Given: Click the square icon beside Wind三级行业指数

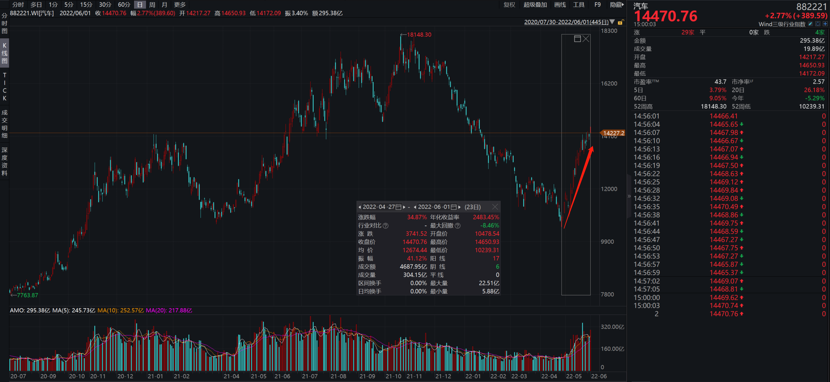Looking at the screenshot, I should 818,24.
